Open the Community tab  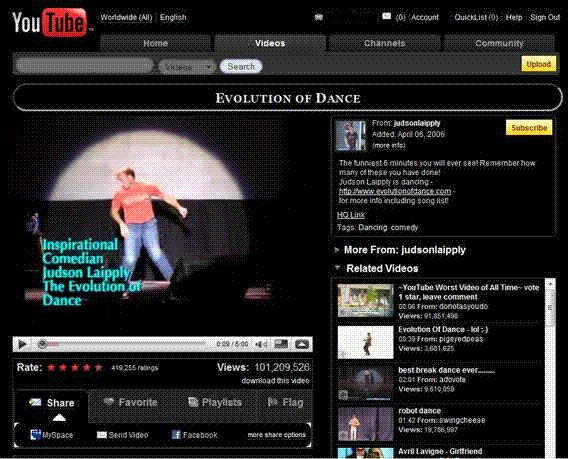click(x=499, y=43)
